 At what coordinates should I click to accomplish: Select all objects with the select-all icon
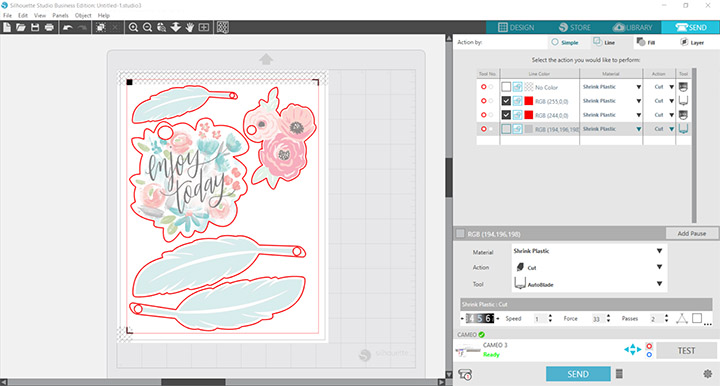(101, 28)
